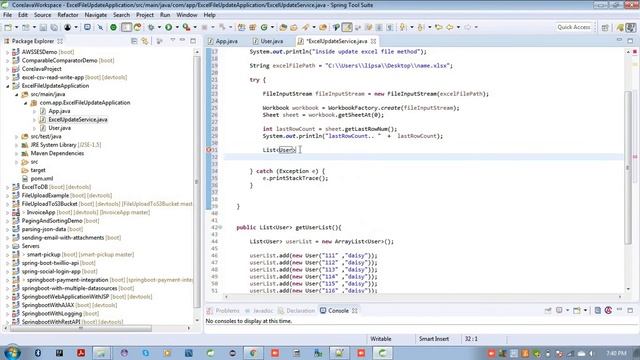Image resolution: width=640 pixels, height=360 pixels.
Task: Collapse the ExcelFileUpdateApplication project node
Action: click(x=7, y=86)
